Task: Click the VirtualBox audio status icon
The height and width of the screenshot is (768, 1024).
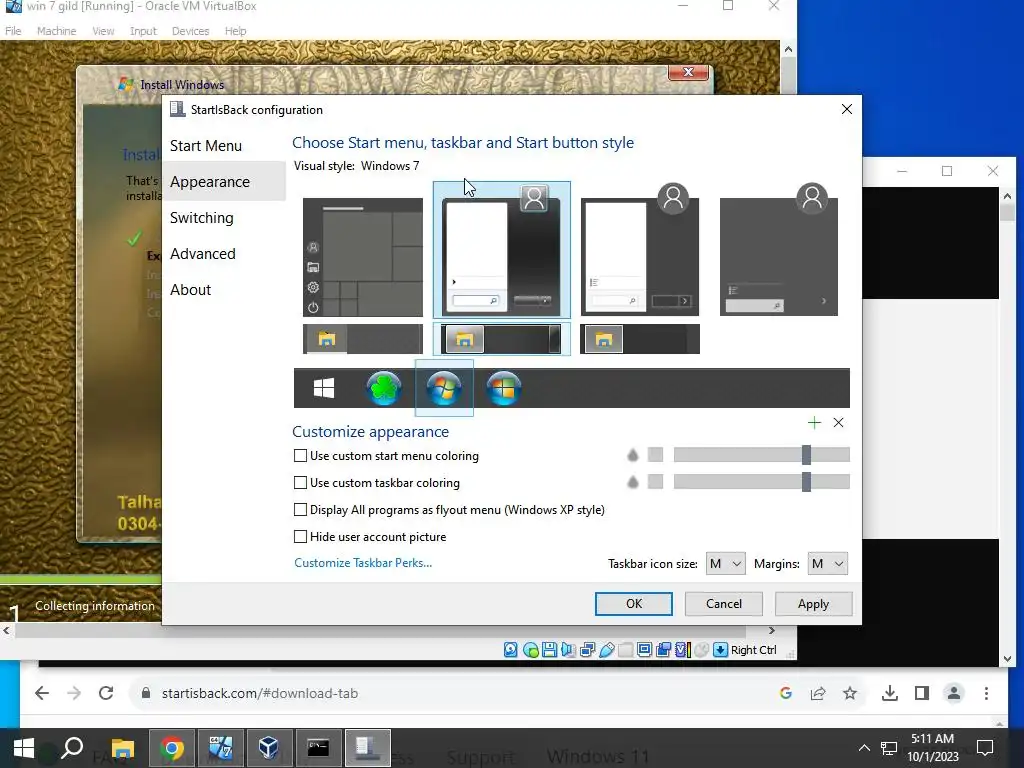Action: (568, 650)
